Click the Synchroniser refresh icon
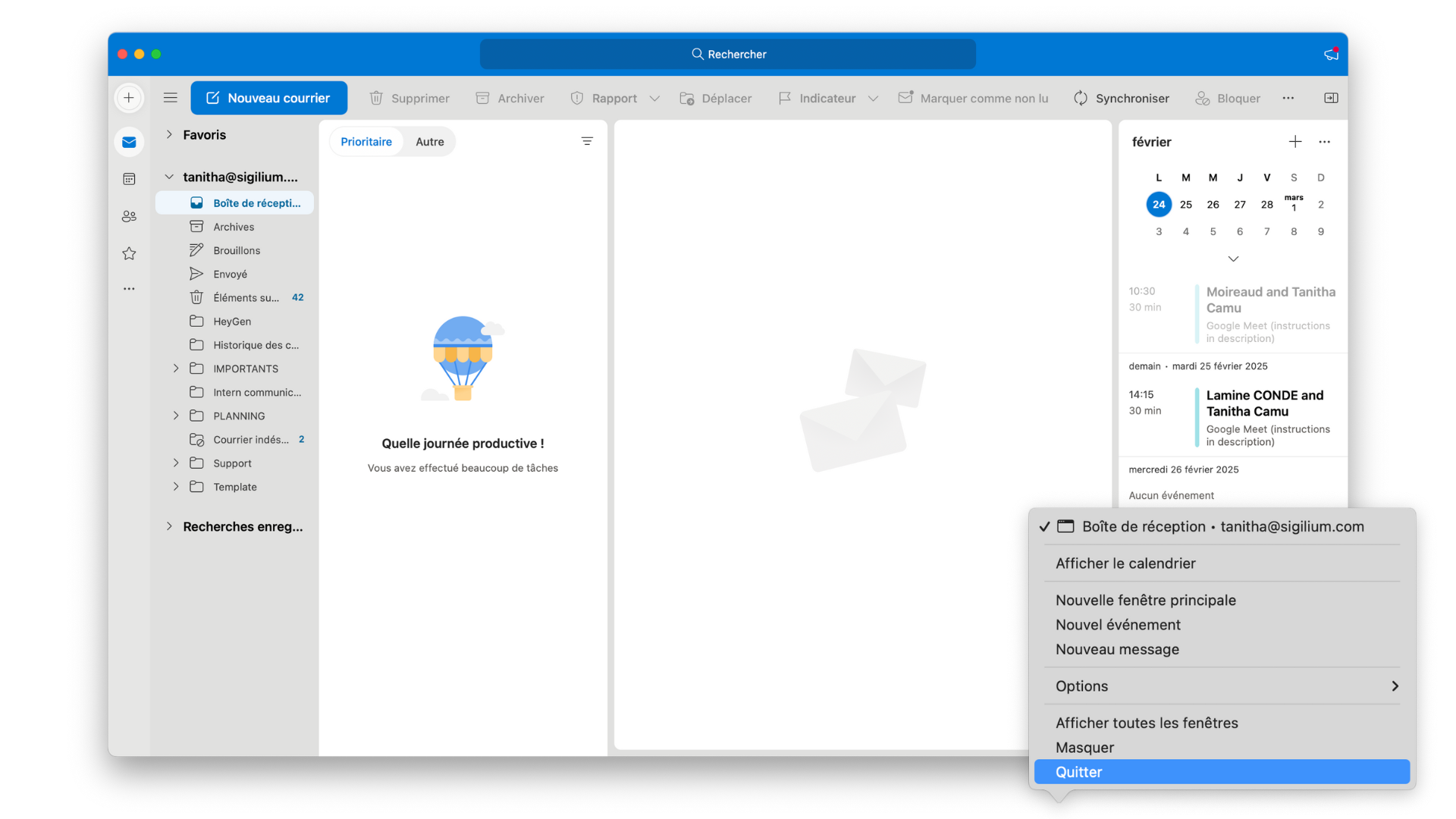 [1081, 99]
